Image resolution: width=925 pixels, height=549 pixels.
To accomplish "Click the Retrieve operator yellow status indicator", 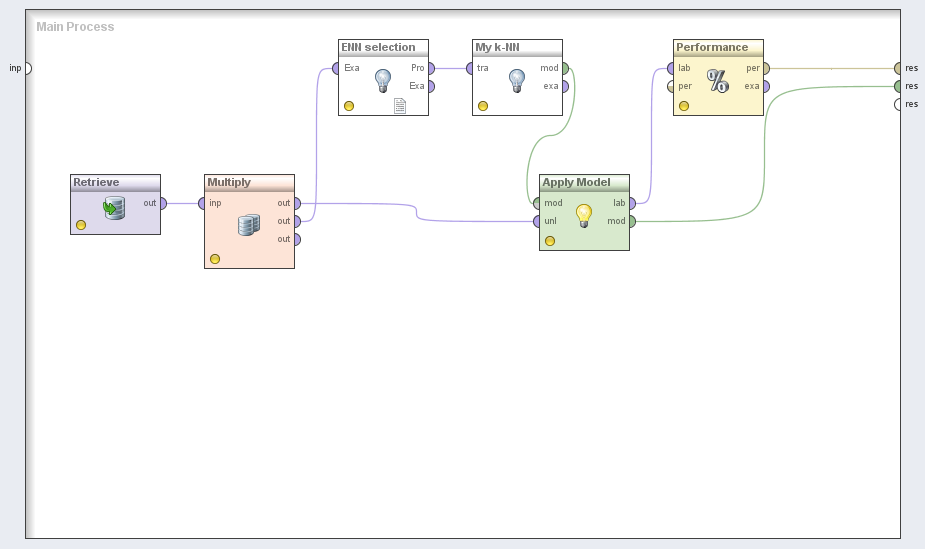I will [x=81, y=225].
